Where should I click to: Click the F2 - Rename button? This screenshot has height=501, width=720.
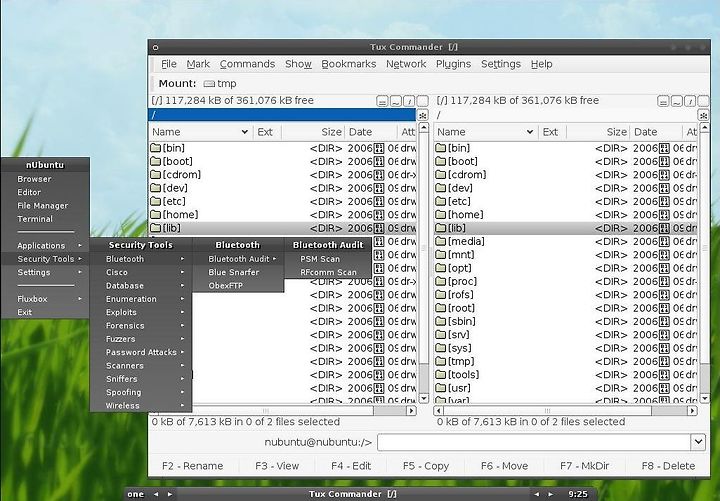coord(192,466)
